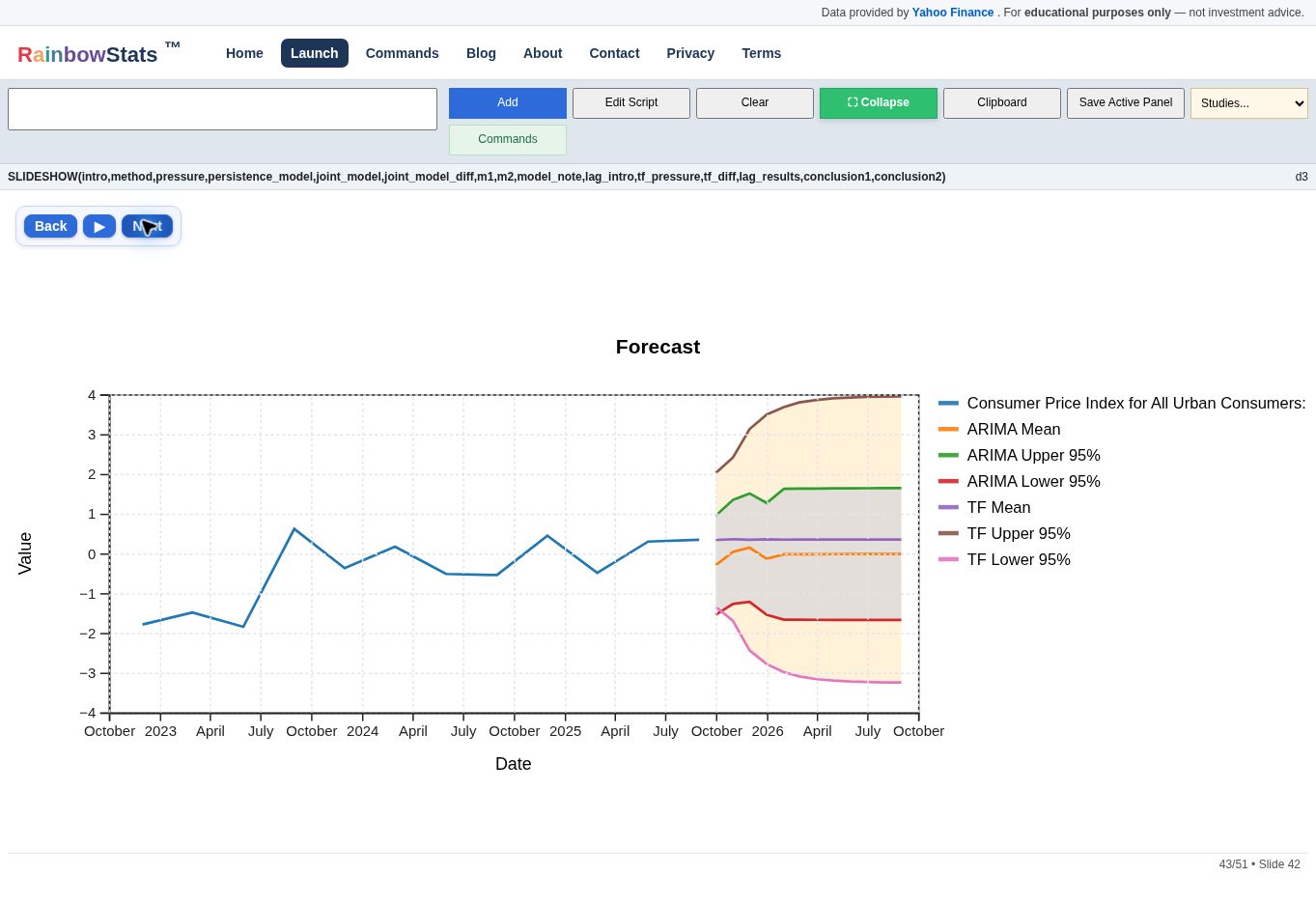Click the d3 label
This screenshot has width=1316, height=904.
[1302, 177]
